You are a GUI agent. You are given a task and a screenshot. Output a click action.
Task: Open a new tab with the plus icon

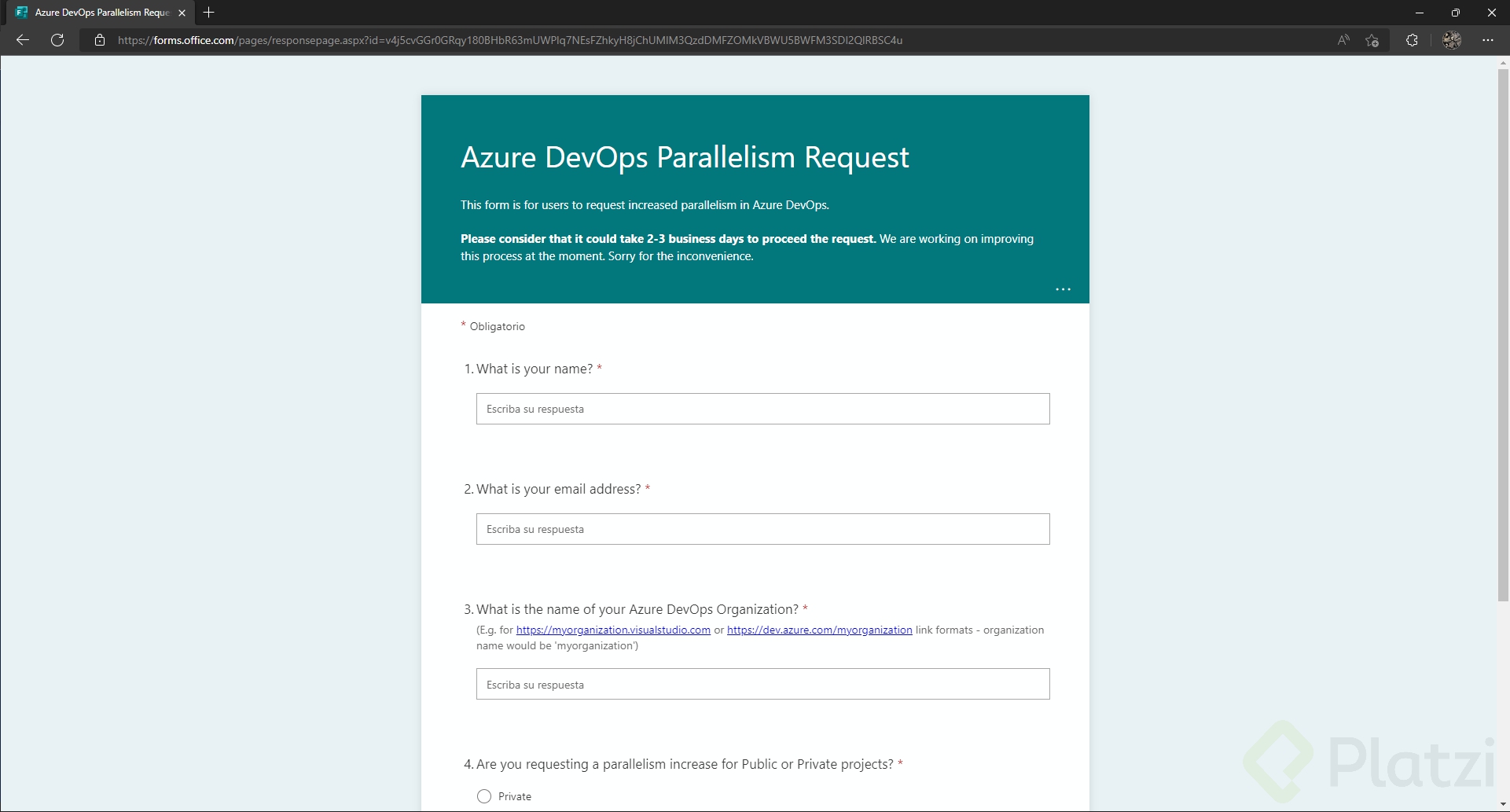(208, 13)
